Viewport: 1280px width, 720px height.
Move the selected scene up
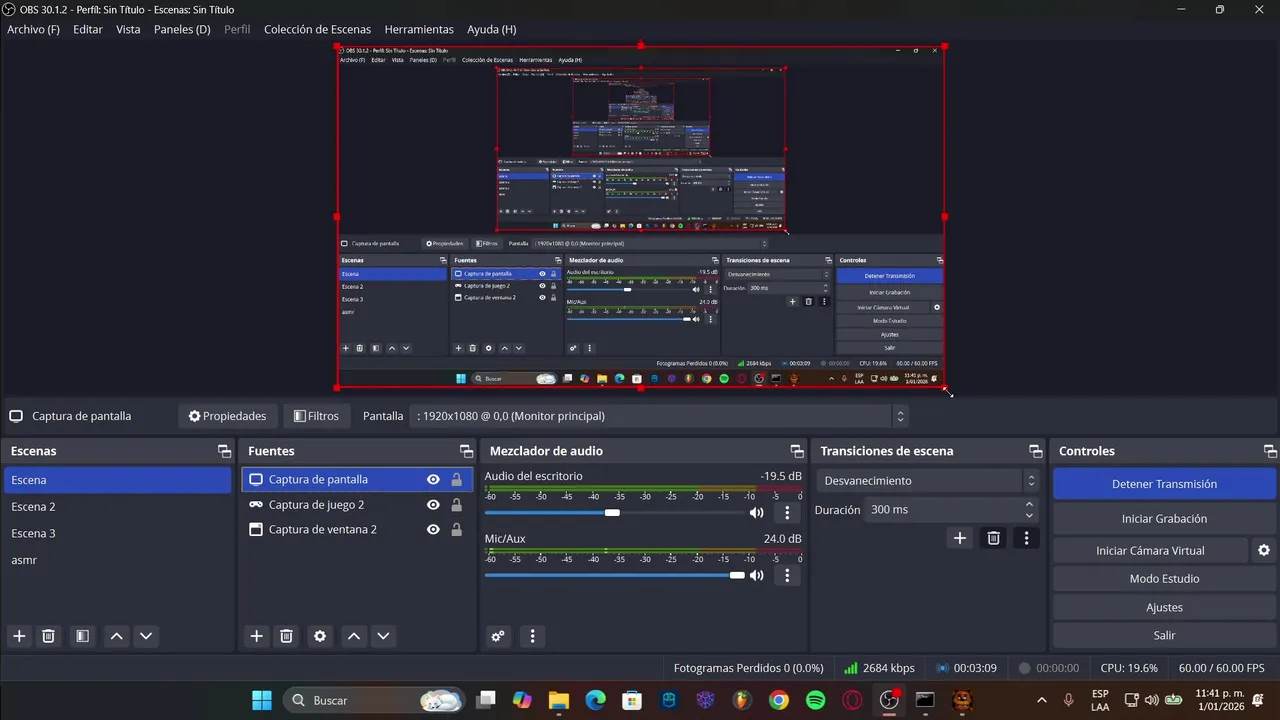coord(117,636)
